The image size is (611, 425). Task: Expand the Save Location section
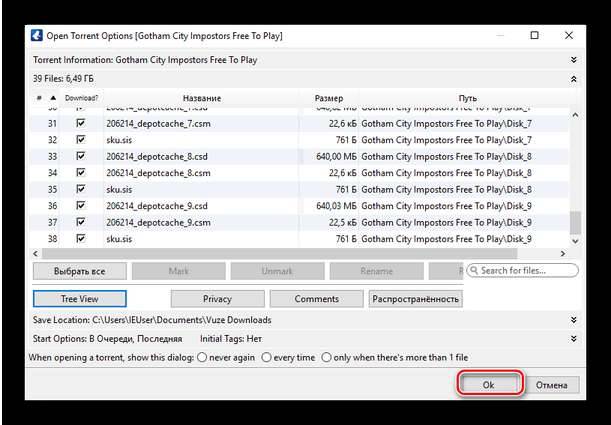tap(573, 320)
